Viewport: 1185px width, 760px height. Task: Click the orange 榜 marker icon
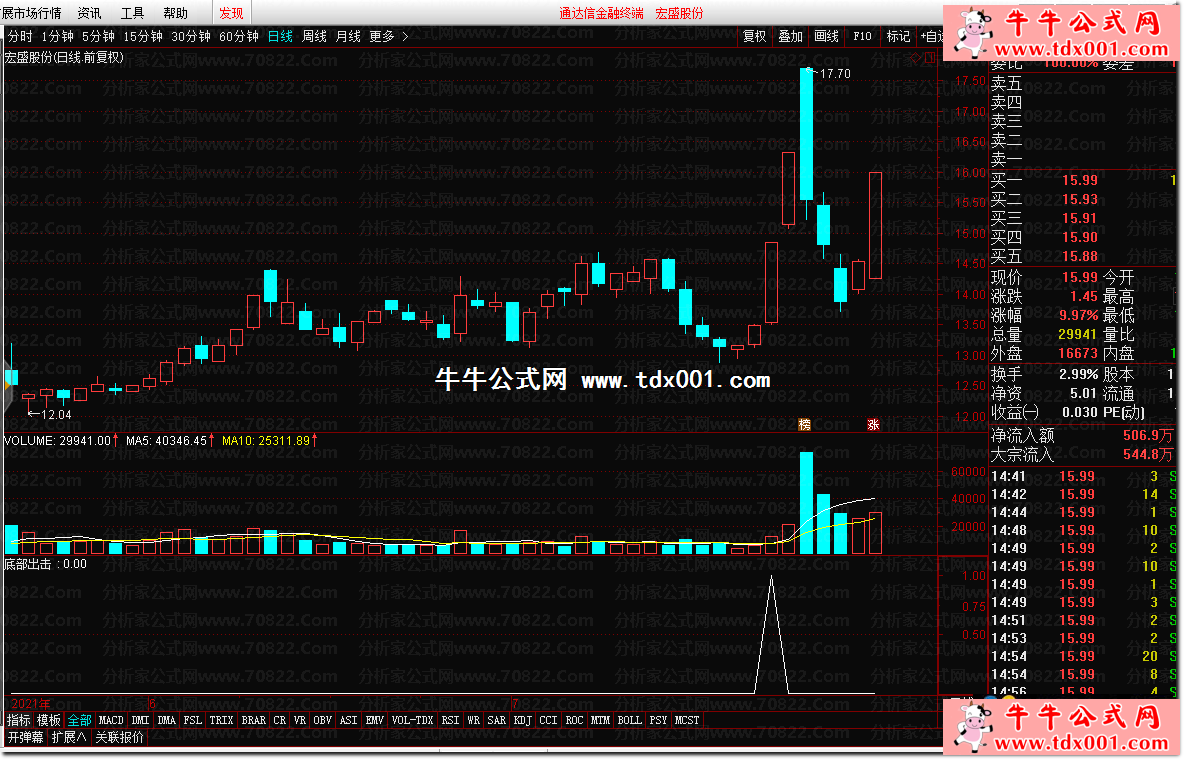(804, 425)
